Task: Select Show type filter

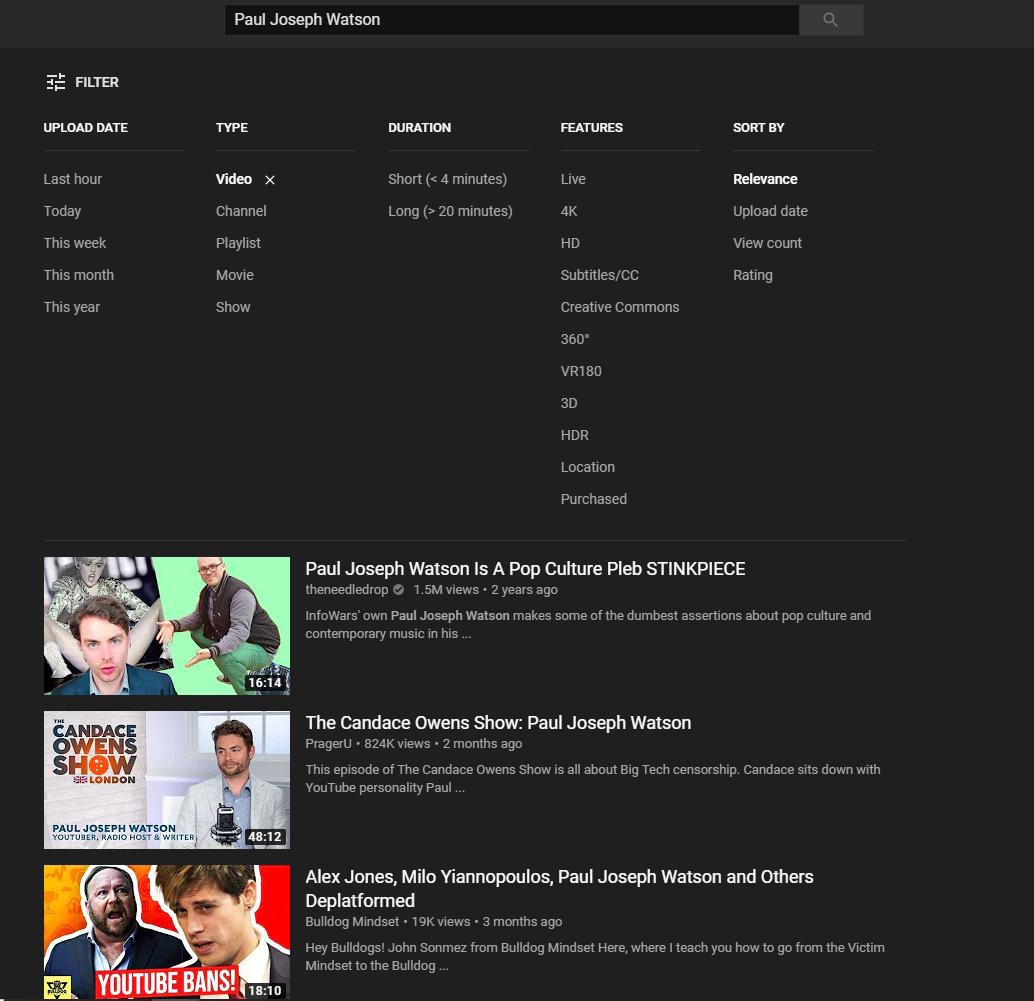Action: [233, 307]
